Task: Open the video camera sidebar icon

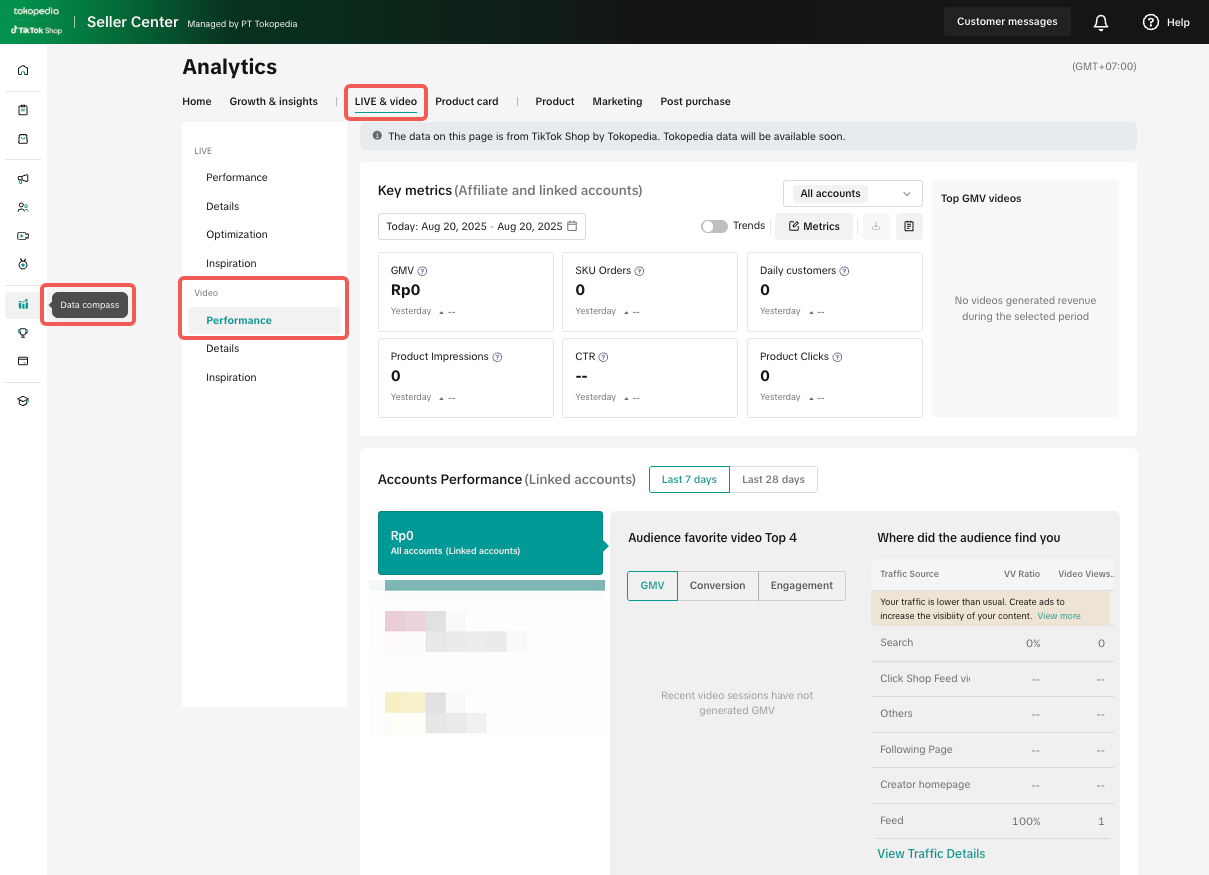Action: (x=23, y=236)
